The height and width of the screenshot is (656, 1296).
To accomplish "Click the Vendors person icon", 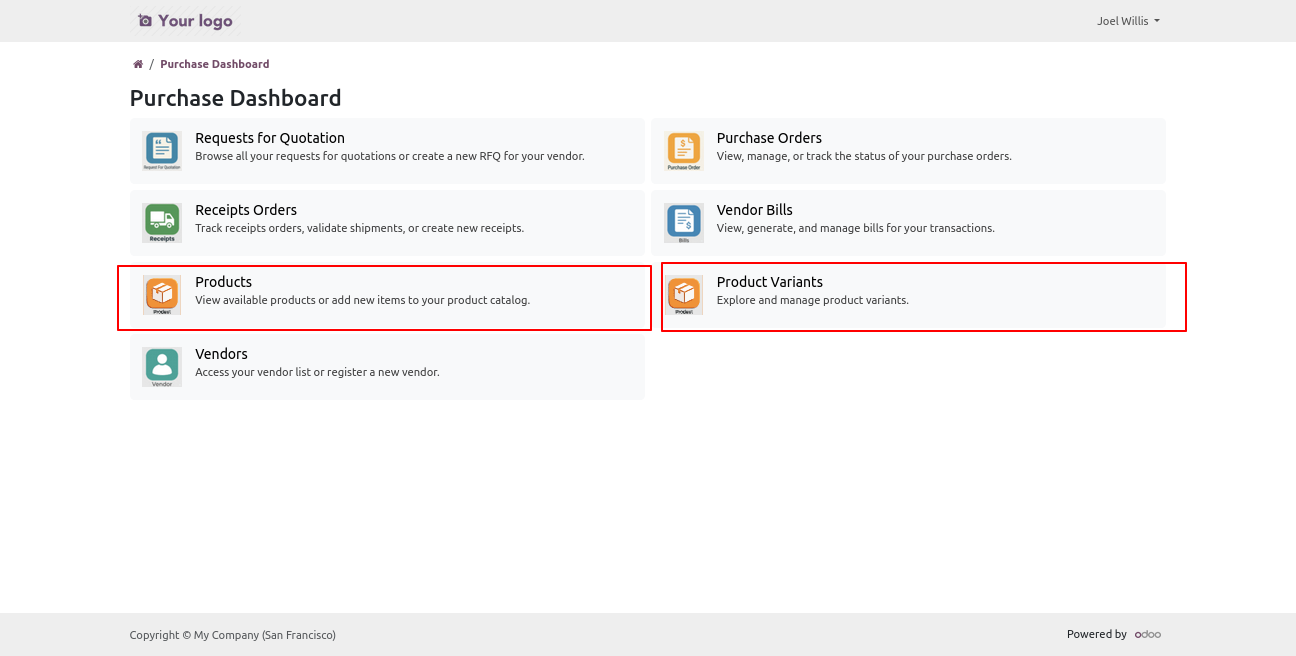I will (x=161, y=367).
